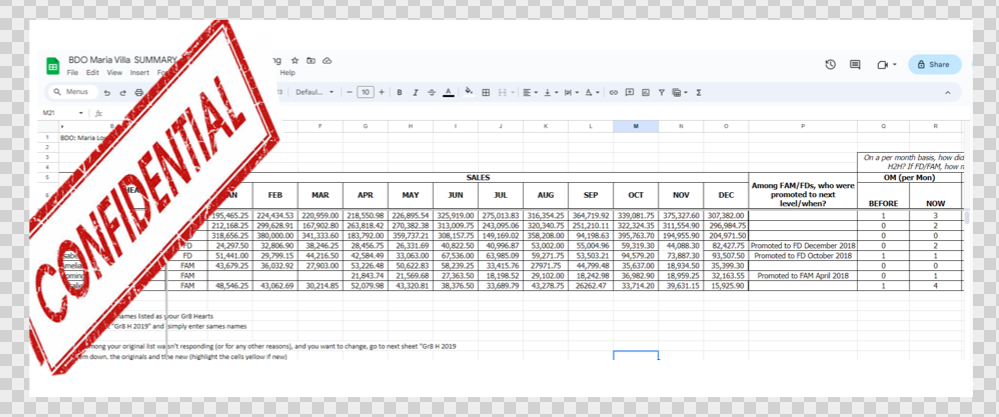Screen dimensions: 999x417
Task: Select column P header
Action: point(803,127)
